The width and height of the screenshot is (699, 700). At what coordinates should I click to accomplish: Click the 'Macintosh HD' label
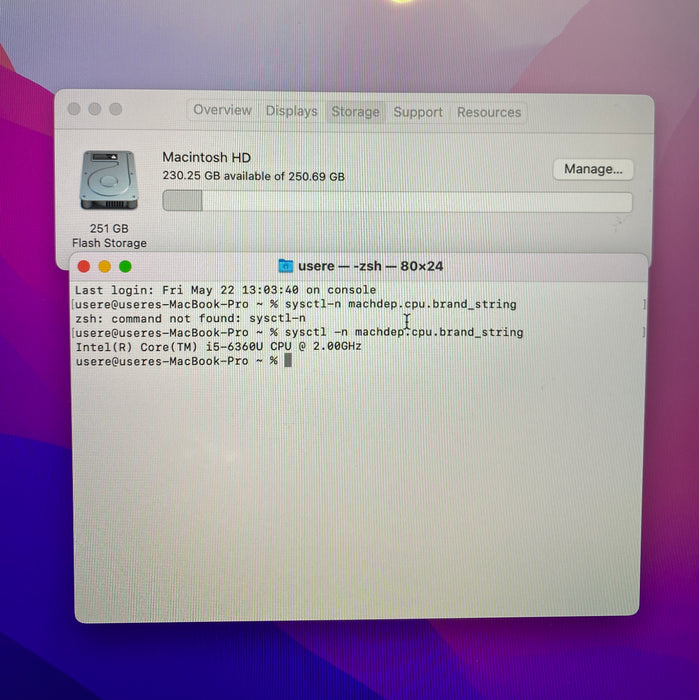206,157
